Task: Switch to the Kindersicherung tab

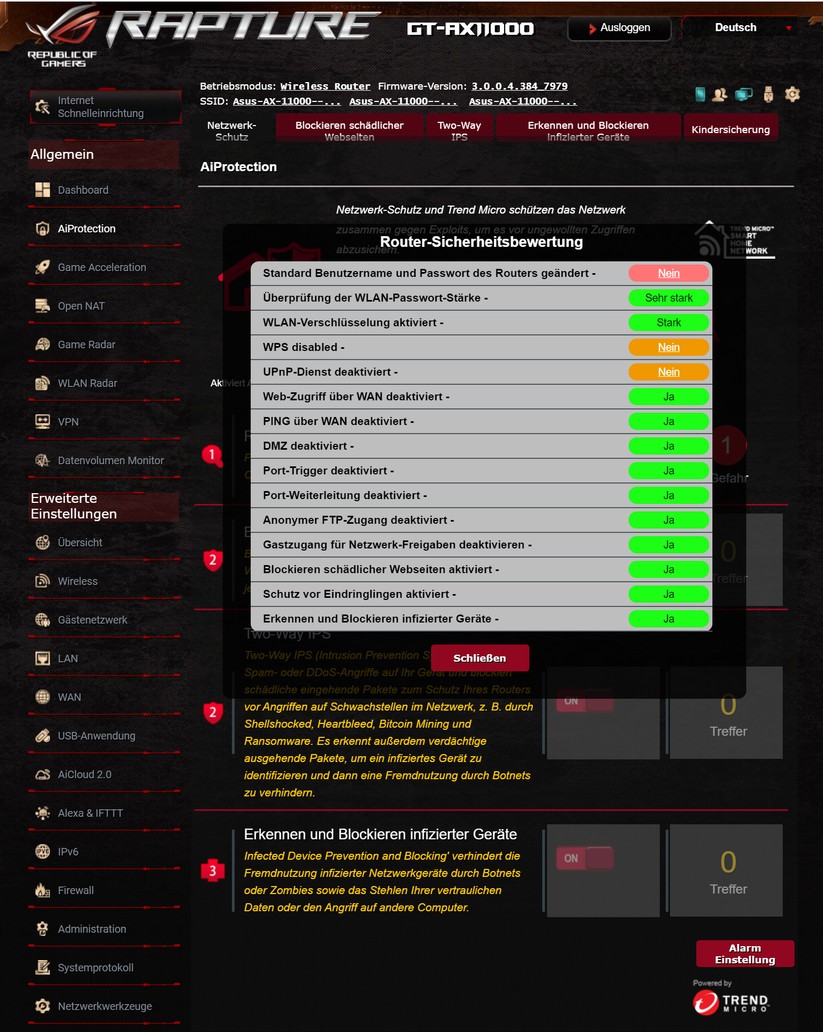Action: [730, 130]
